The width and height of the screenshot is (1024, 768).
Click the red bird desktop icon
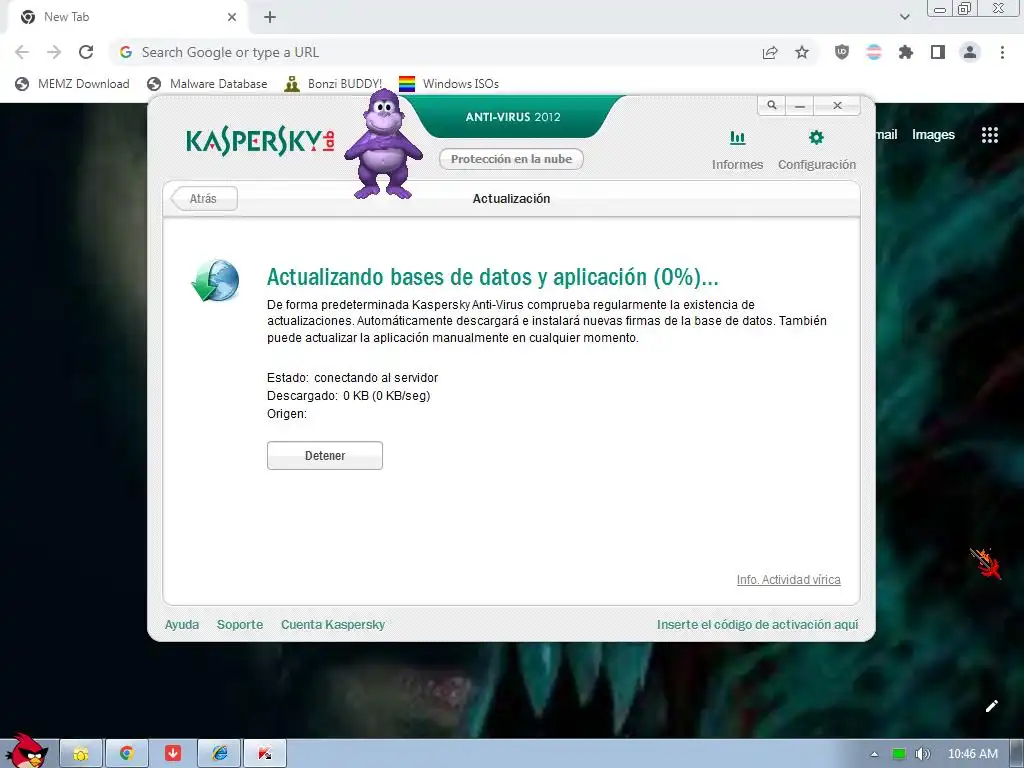coord(985,562)
